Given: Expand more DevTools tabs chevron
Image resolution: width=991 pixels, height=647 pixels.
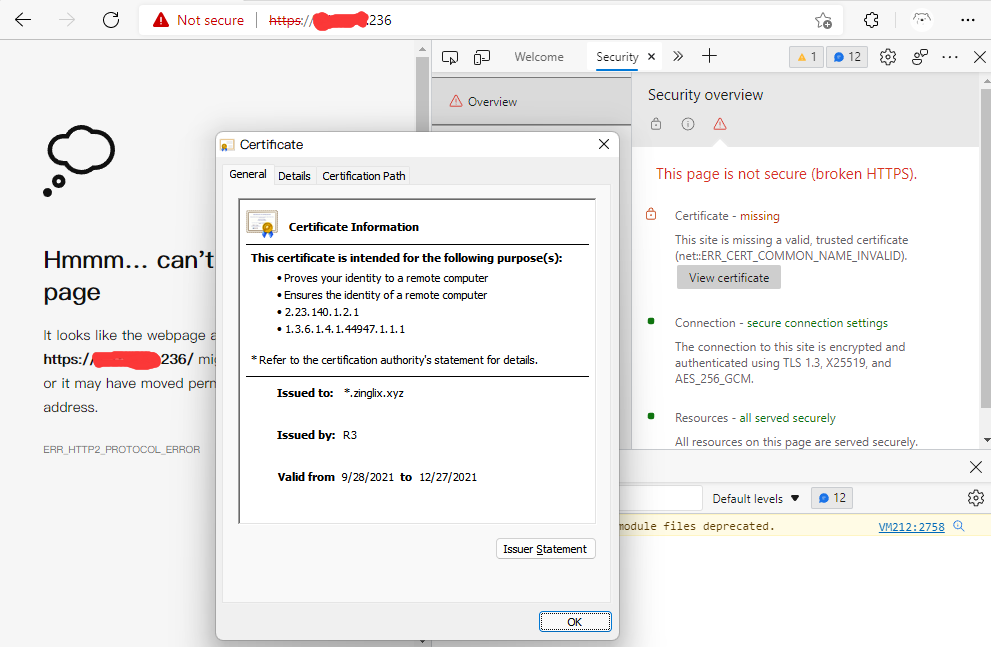Looking at the screenshot, I should tap(678, 57).
